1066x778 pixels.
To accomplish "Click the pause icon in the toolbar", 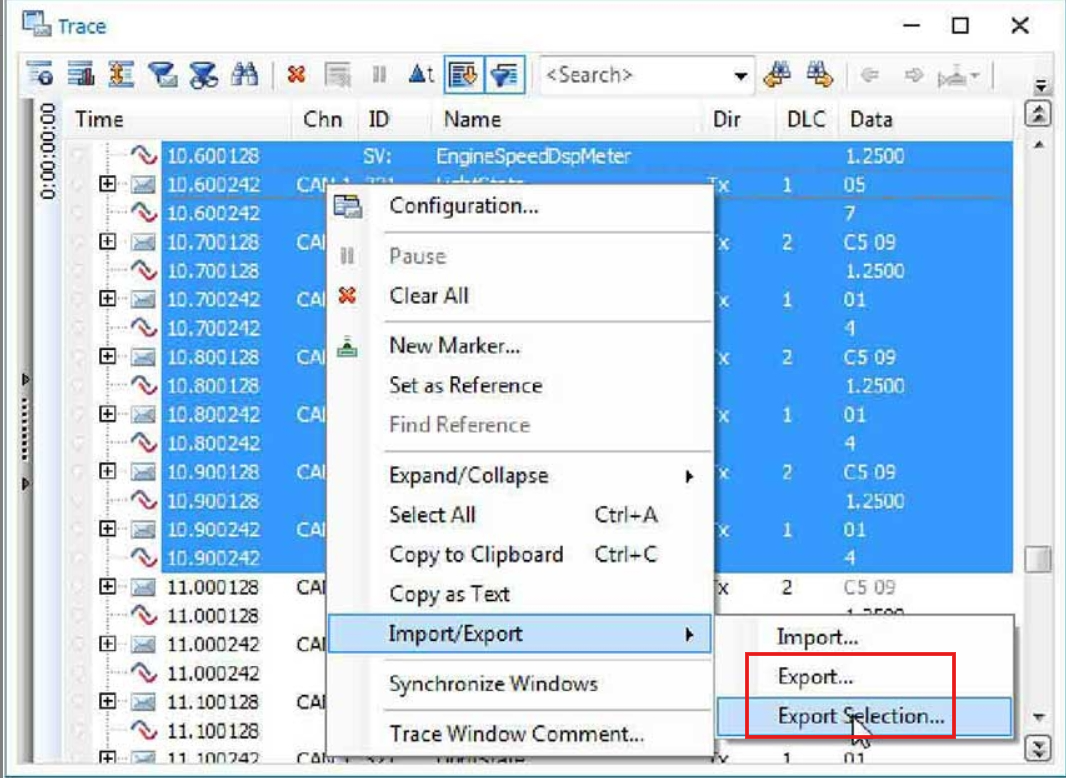I will pos(379,74).
